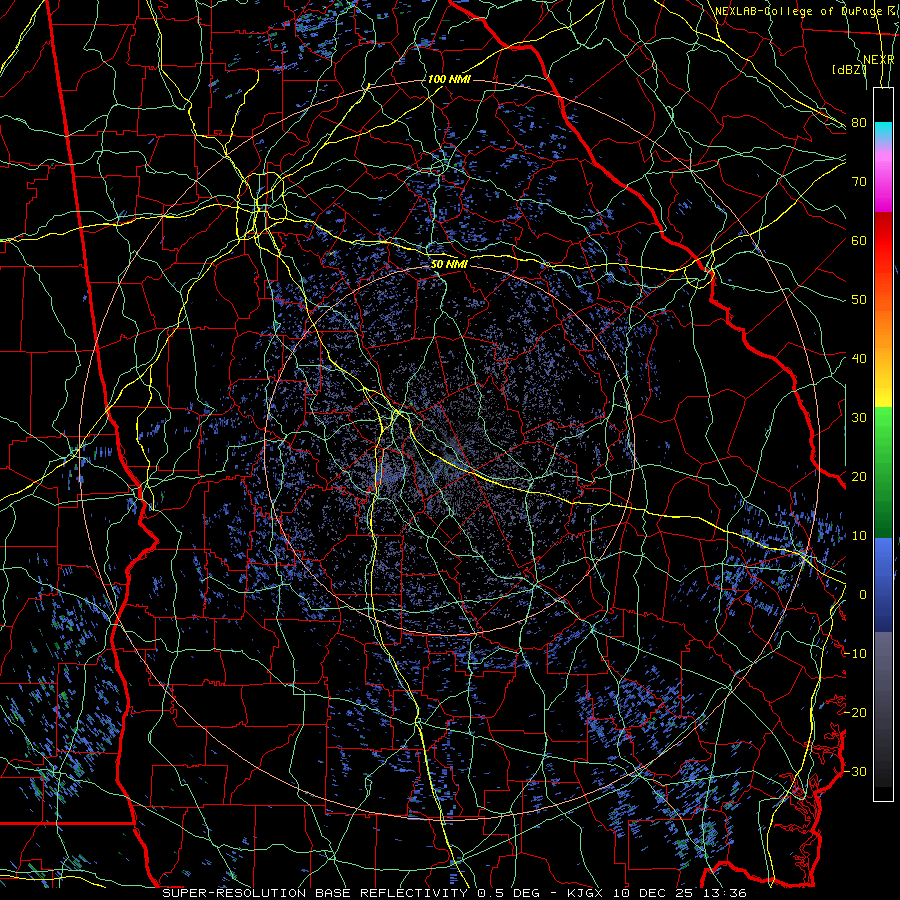Click the "100 NMI" range ring label

point(449,79)
